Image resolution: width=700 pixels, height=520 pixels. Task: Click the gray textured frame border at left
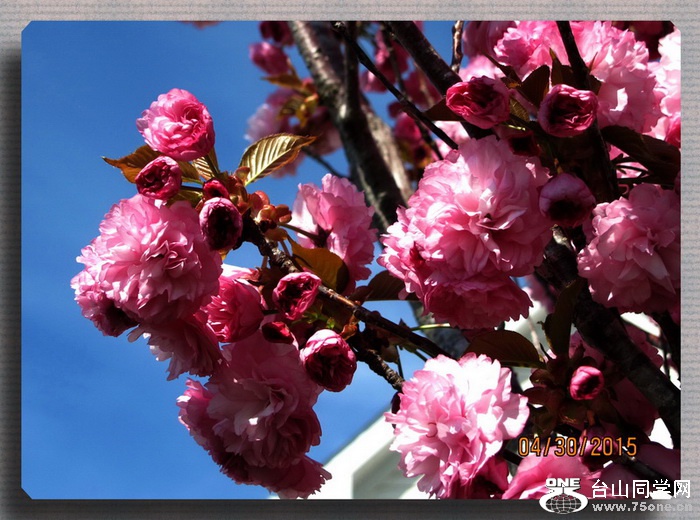(10, 260)
